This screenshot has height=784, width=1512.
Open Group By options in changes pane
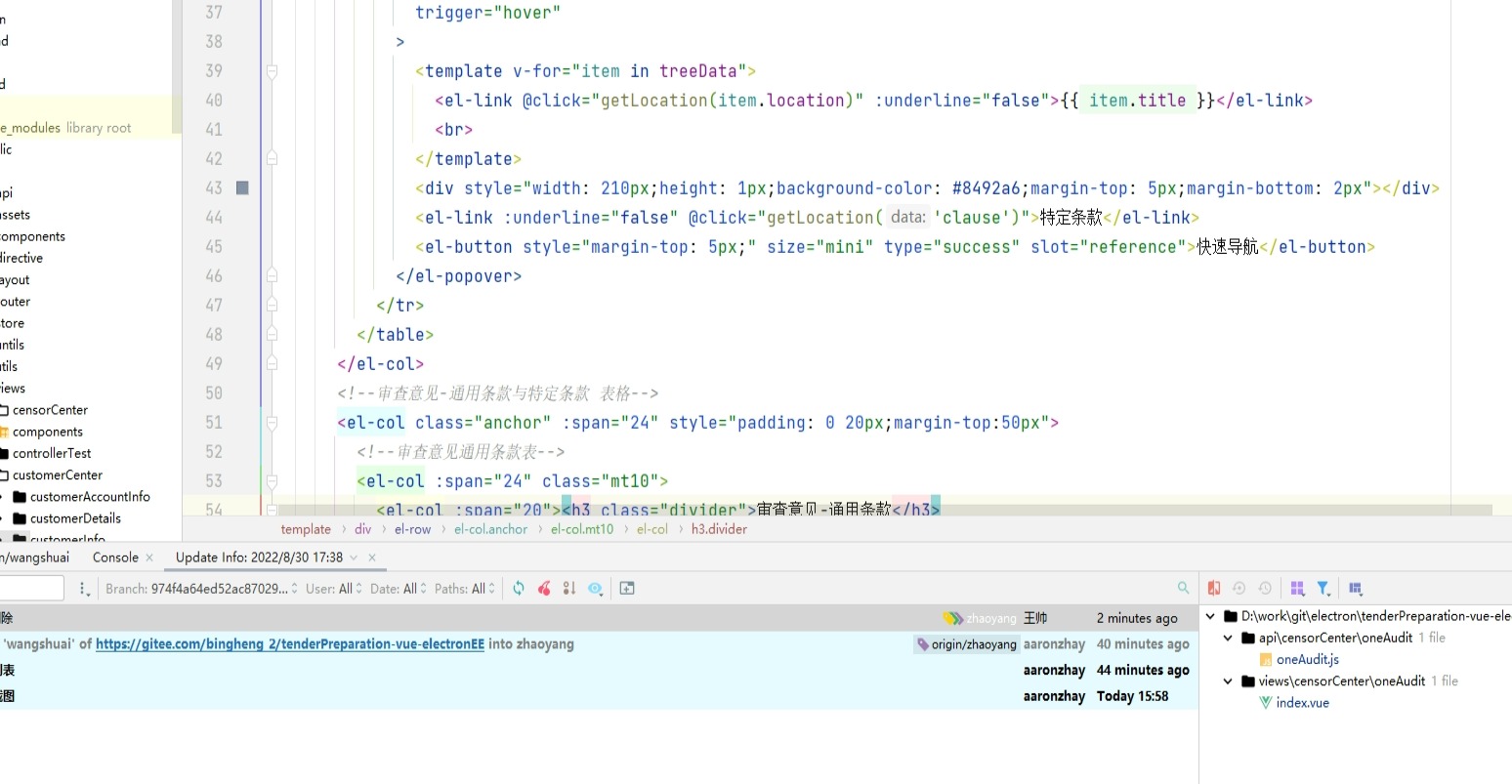1297,588
